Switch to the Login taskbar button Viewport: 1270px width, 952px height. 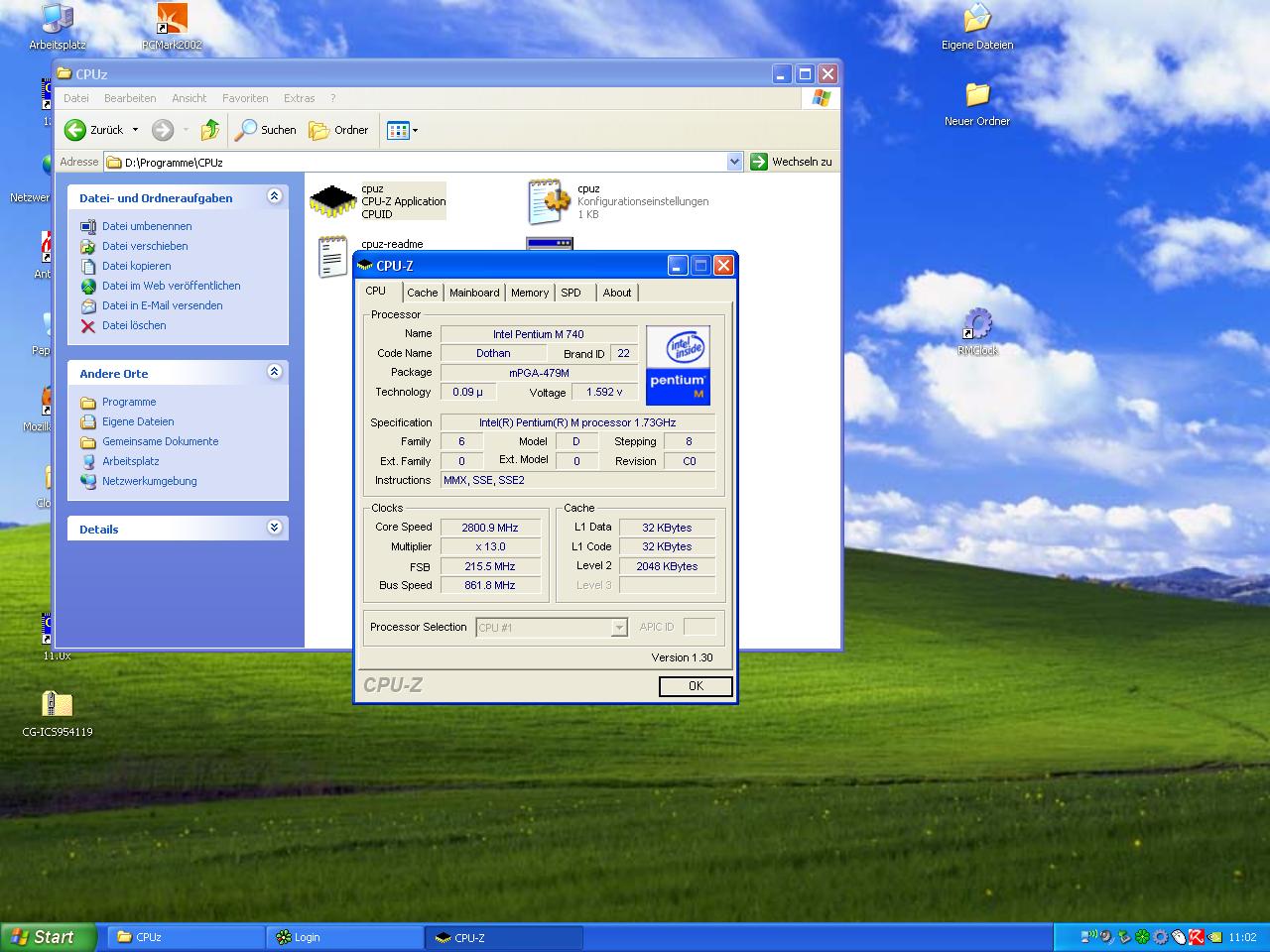345,937
